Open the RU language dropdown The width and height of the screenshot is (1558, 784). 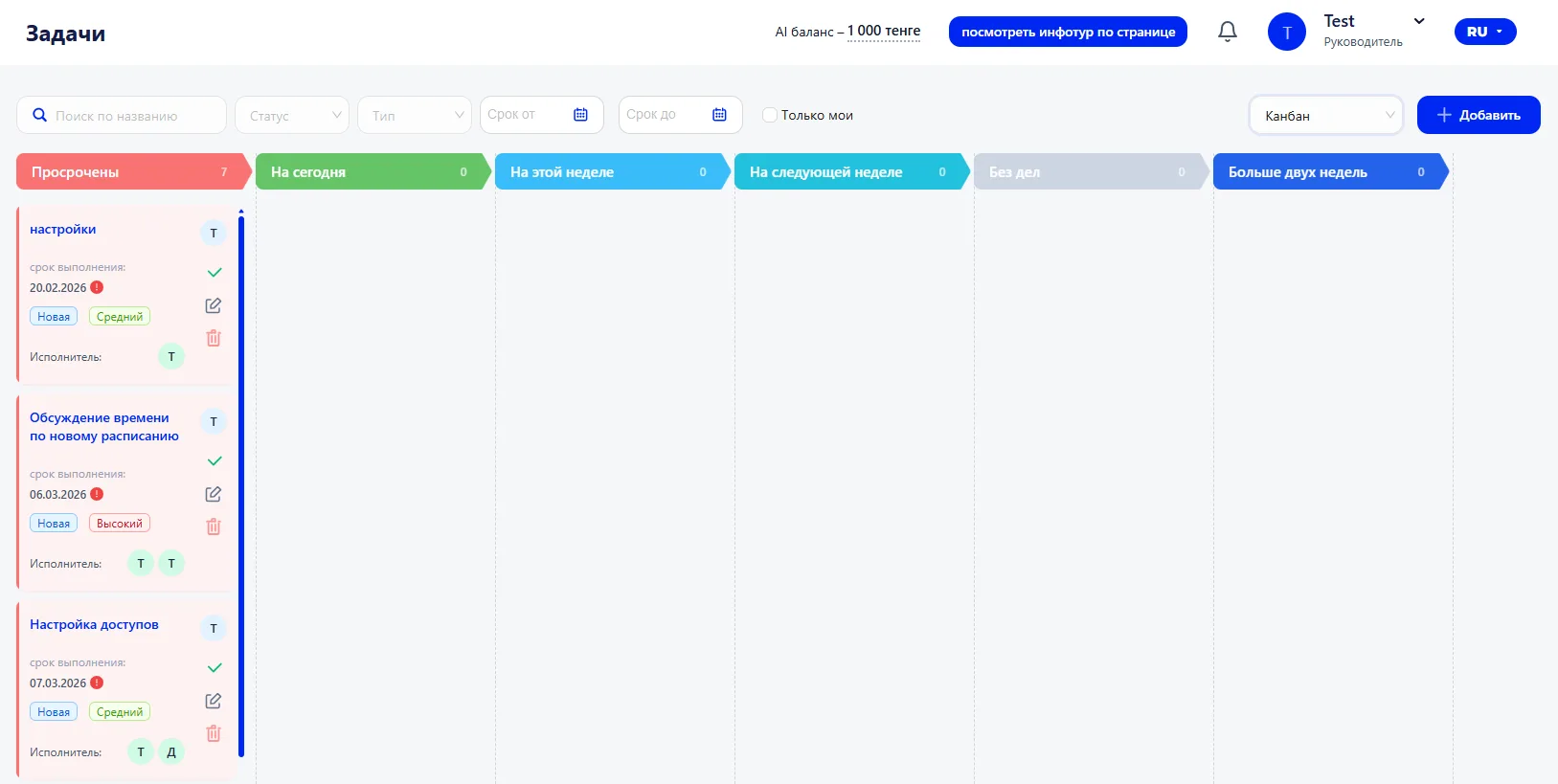pos(1485,32)
